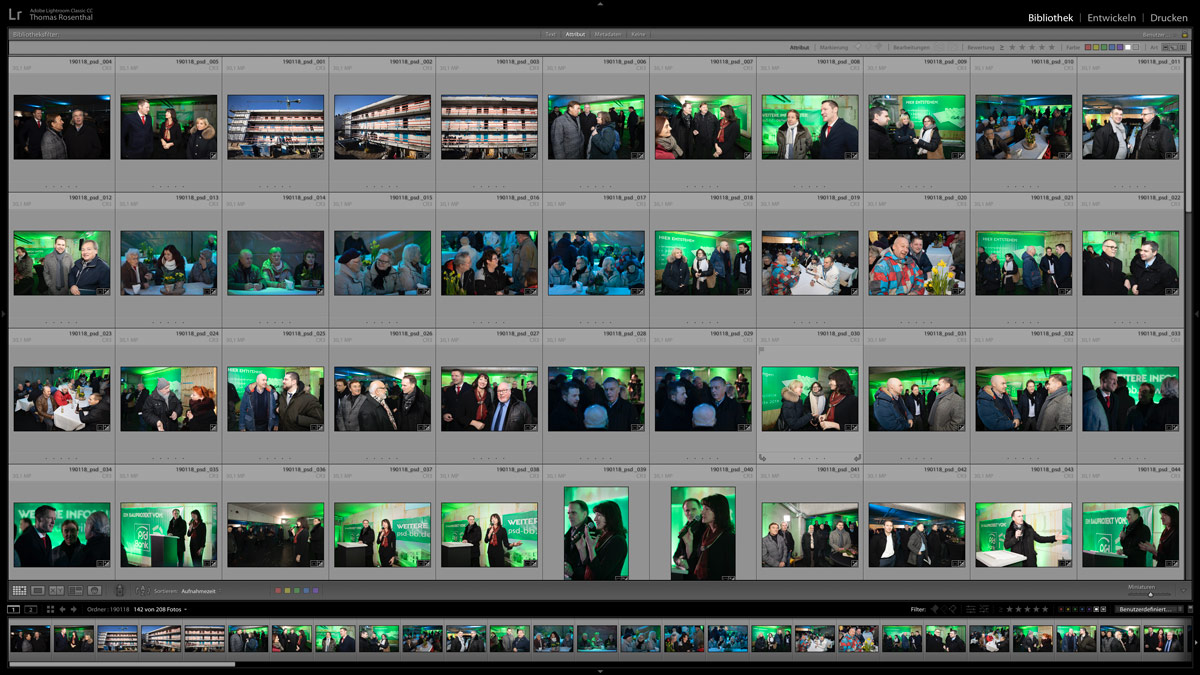Toggle secondary display button 2
The width and height of the screenshot is (1200, 675).
(x=31, y=609)
